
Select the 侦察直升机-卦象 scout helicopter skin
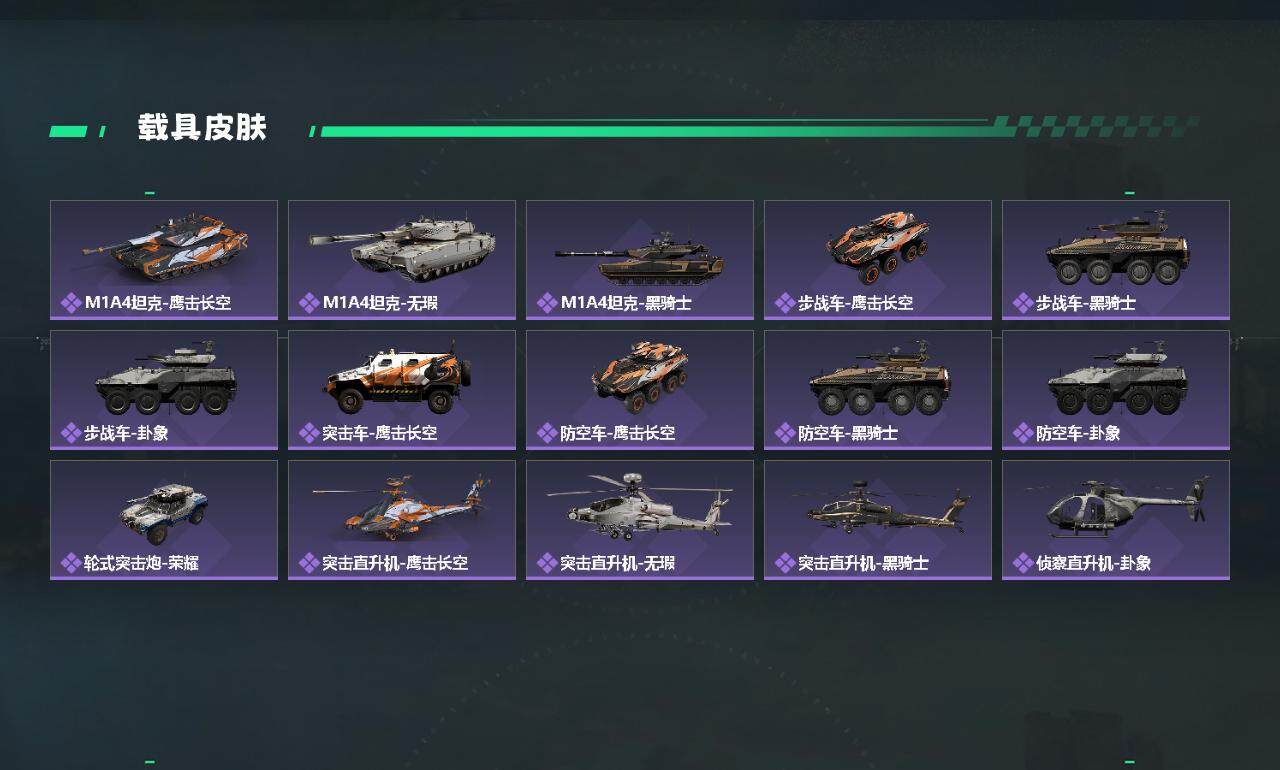(x=1116, y=520)
